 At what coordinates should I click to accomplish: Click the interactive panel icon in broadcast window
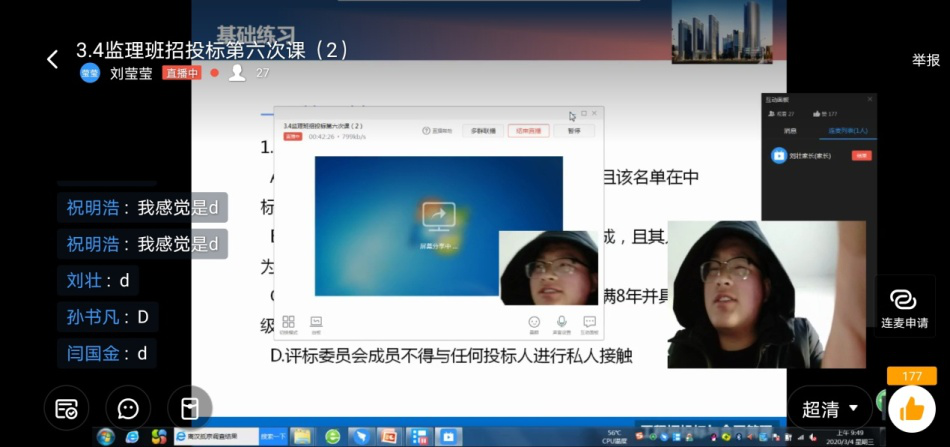(x=589, y=322)
